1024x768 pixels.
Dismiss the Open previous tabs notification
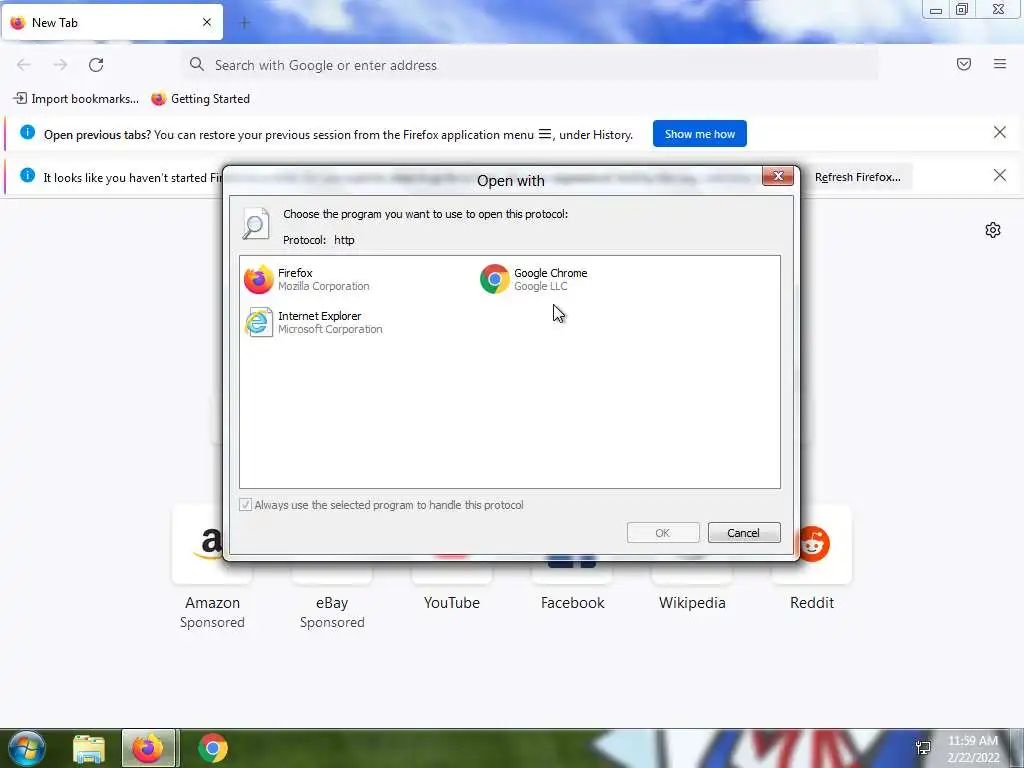click(x=999, y=133)
